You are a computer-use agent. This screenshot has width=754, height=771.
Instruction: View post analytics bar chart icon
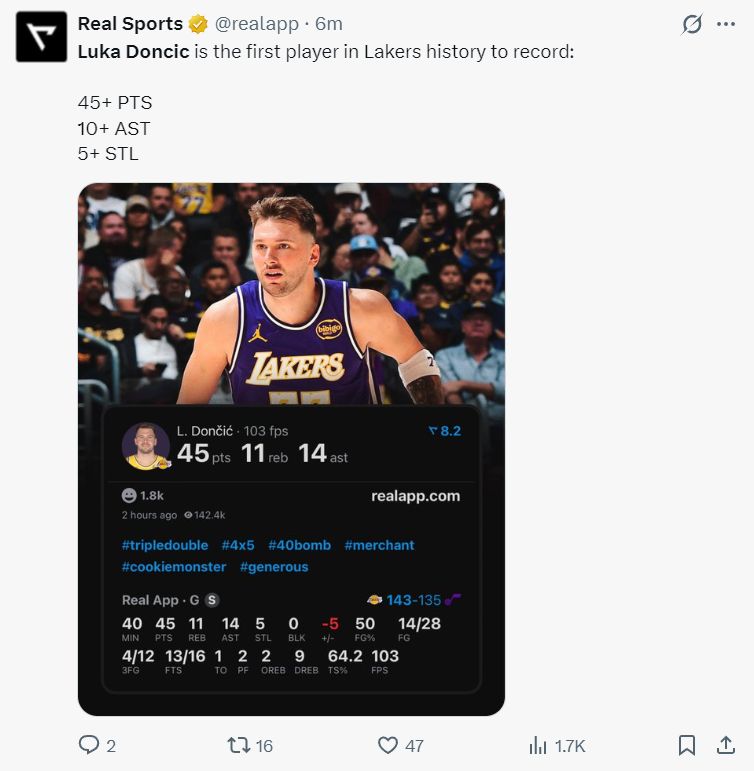tap(538, 745)
